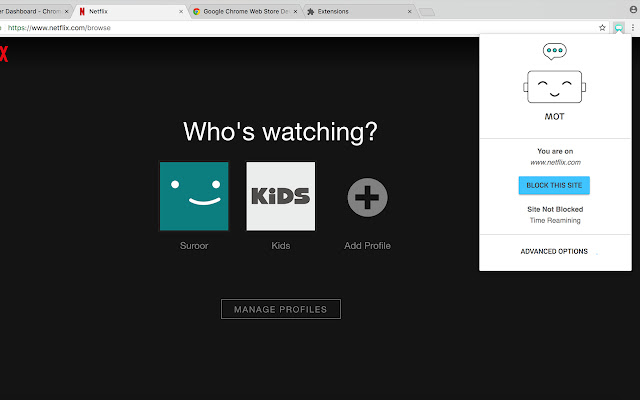Click the Add Profile plus icon
This screenshot has width=640, height=400.
click(x=367, y=197)
